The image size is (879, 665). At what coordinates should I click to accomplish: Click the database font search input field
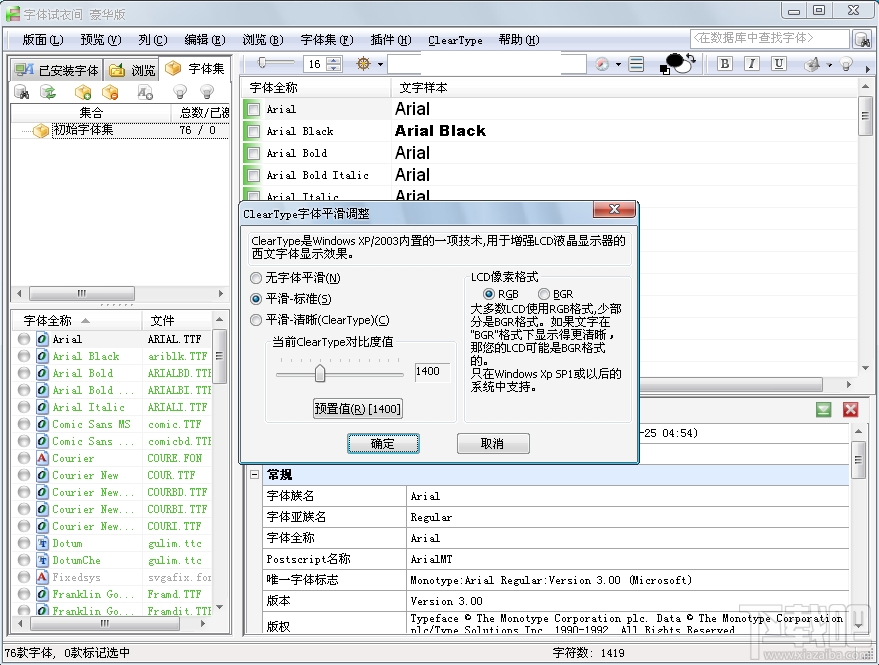click(770, 39)
